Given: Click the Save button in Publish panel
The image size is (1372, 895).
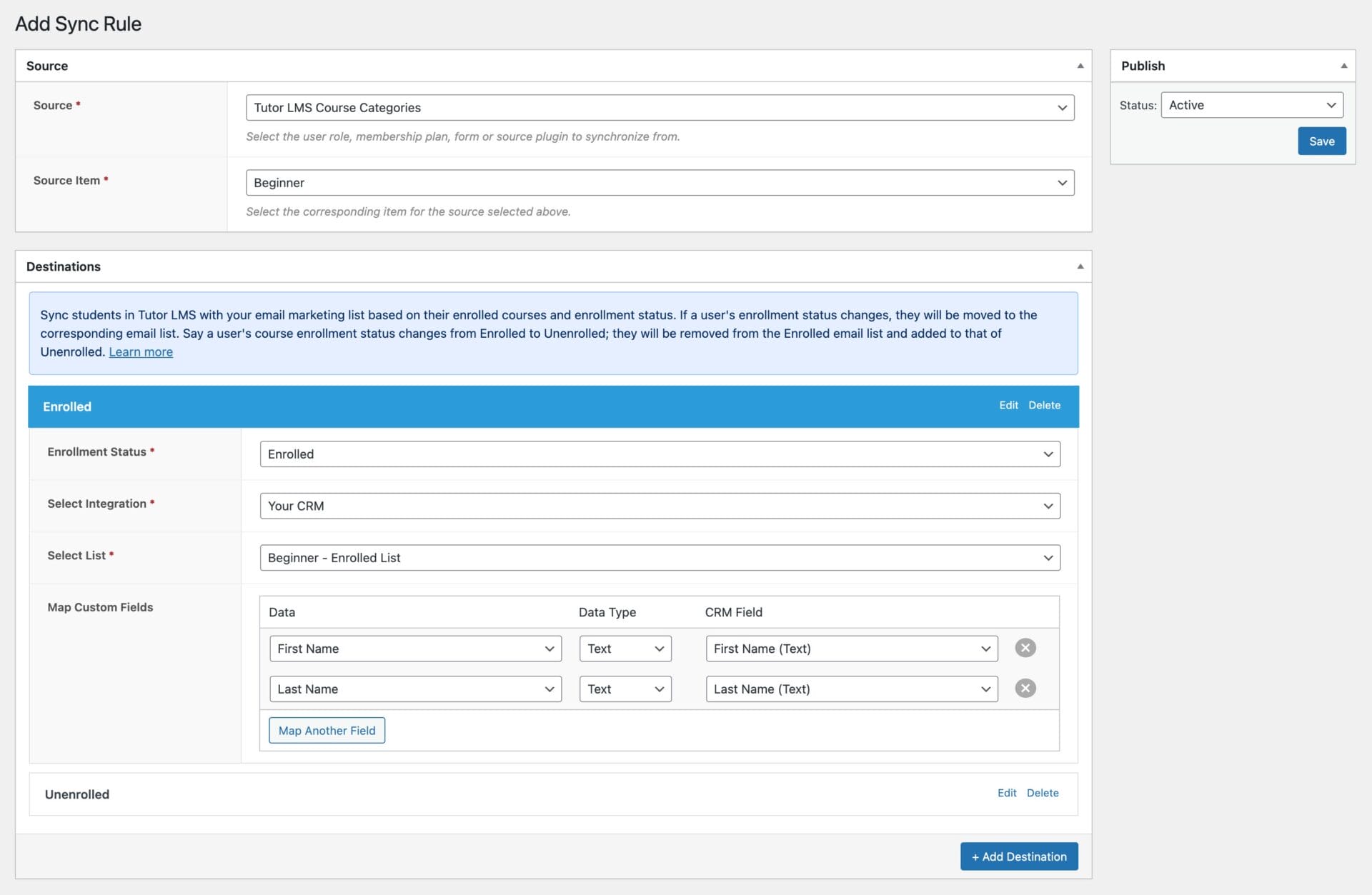Looking at the screenshot, I should click(1322, 140).
